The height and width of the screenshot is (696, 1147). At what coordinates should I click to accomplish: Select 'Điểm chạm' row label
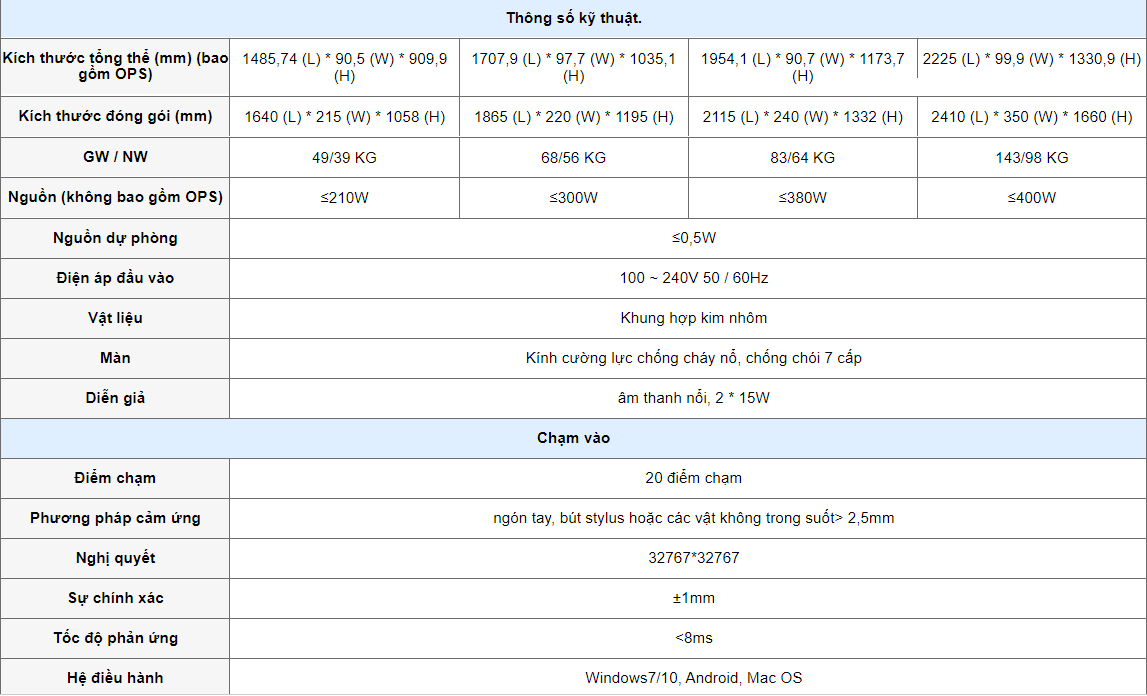click(115, 478)
